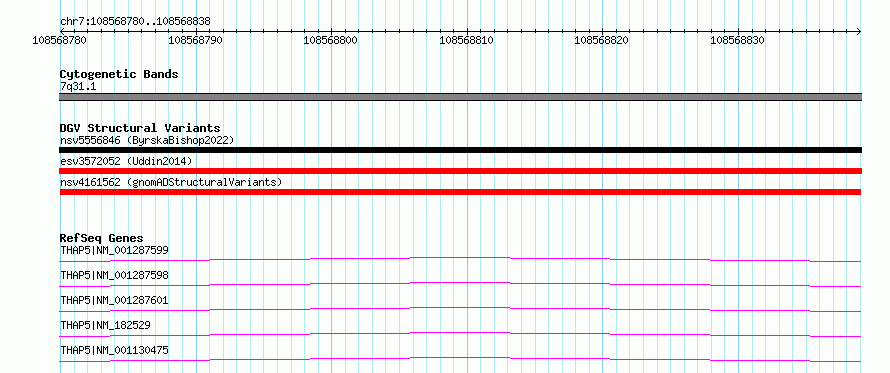Open variant nsv4161562 (gnomADStructuralVariants) label

pos(171,183)
